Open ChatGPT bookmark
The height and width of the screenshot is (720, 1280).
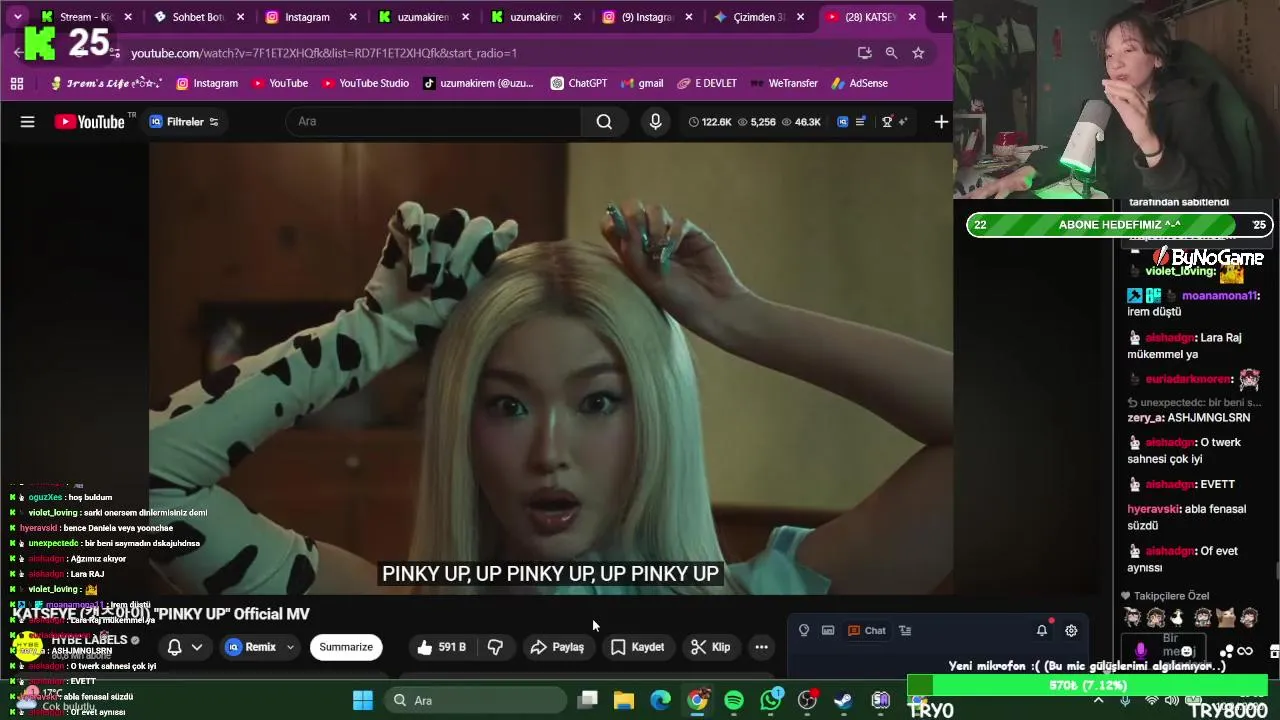(578, 83)
